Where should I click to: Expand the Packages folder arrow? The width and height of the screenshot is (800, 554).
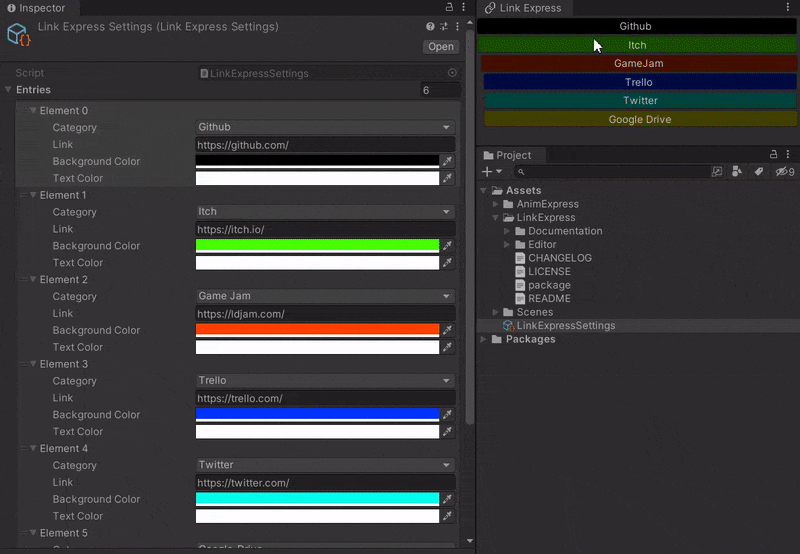point(483,339)
